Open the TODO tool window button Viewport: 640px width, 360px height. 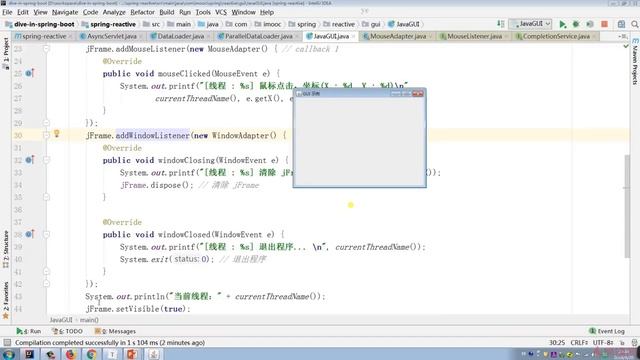(68, 331)
